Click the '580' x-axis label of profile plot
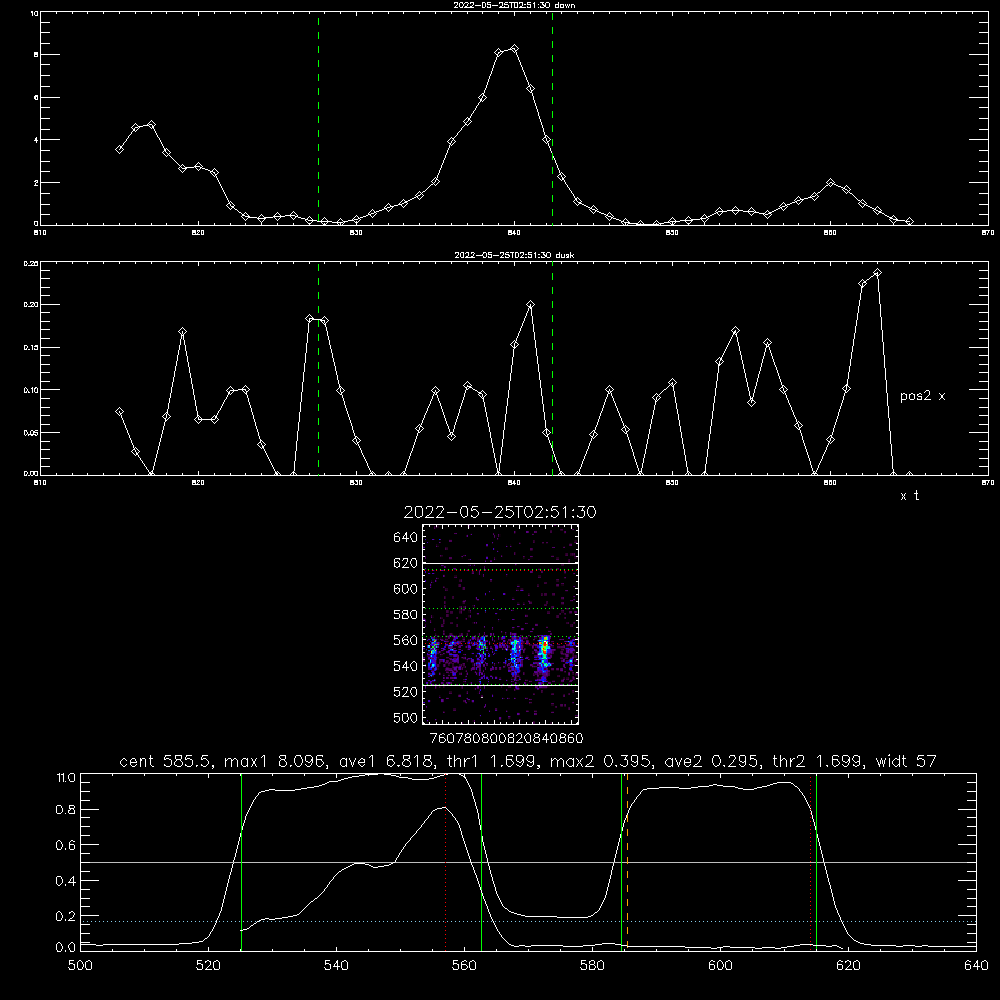1000x1000 pixels. pos(592,966)
